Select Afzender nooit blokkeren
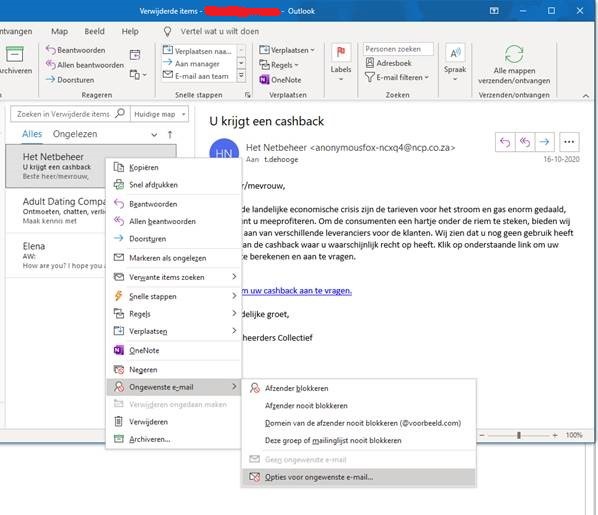598x515 pixels. tap(359, 406)
